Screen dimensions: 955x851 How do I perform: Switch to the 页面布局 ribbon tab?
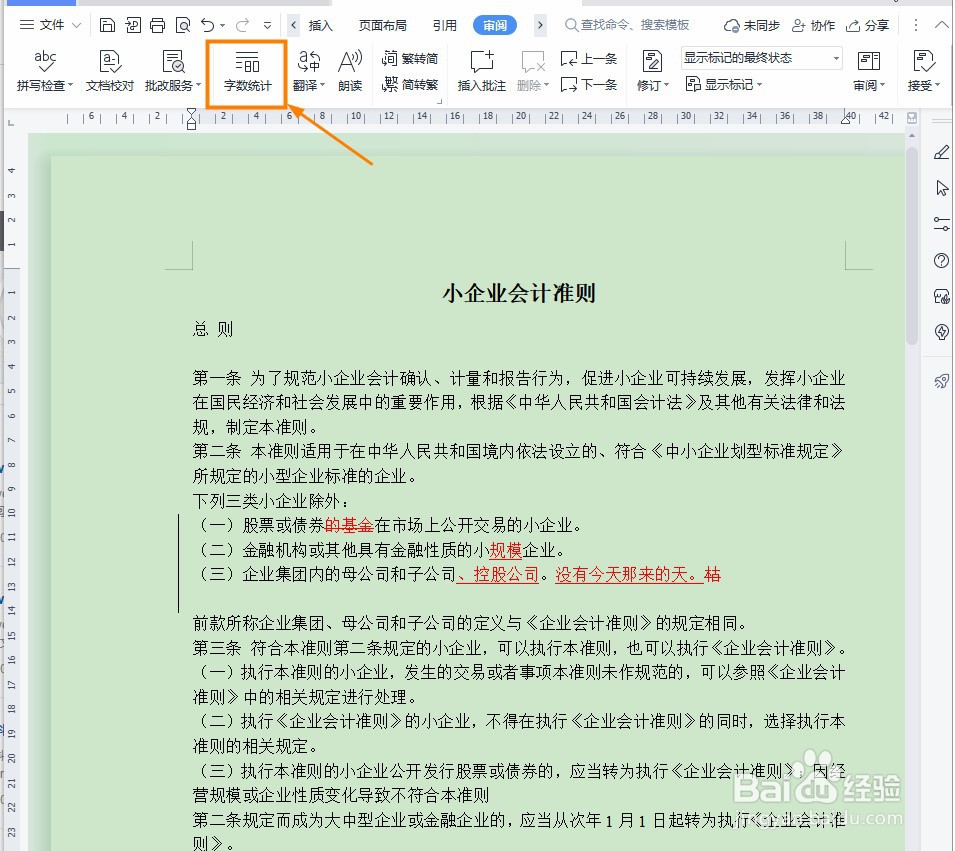382,26
